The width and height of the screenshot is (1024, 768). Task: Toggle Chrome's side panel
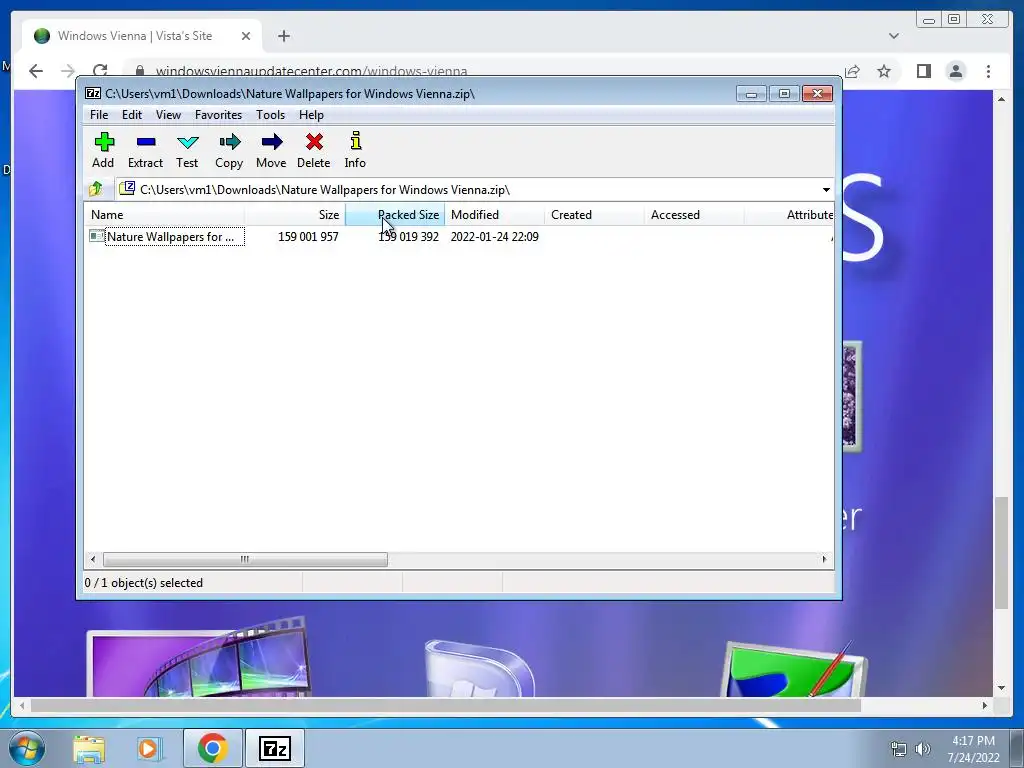click(923, 71)
